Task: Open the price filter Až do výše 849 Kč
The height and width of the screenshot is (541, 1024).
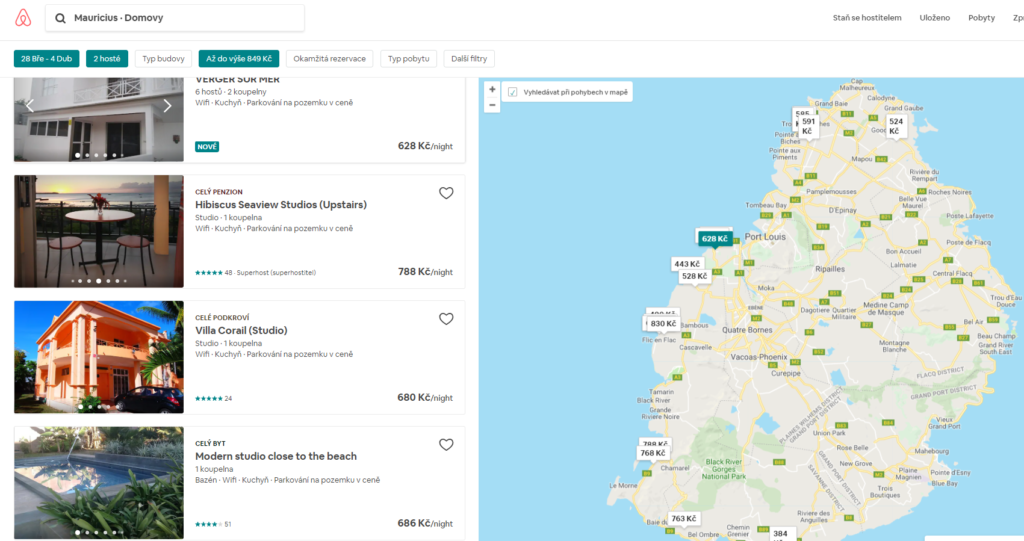Action: click(239, 59)
